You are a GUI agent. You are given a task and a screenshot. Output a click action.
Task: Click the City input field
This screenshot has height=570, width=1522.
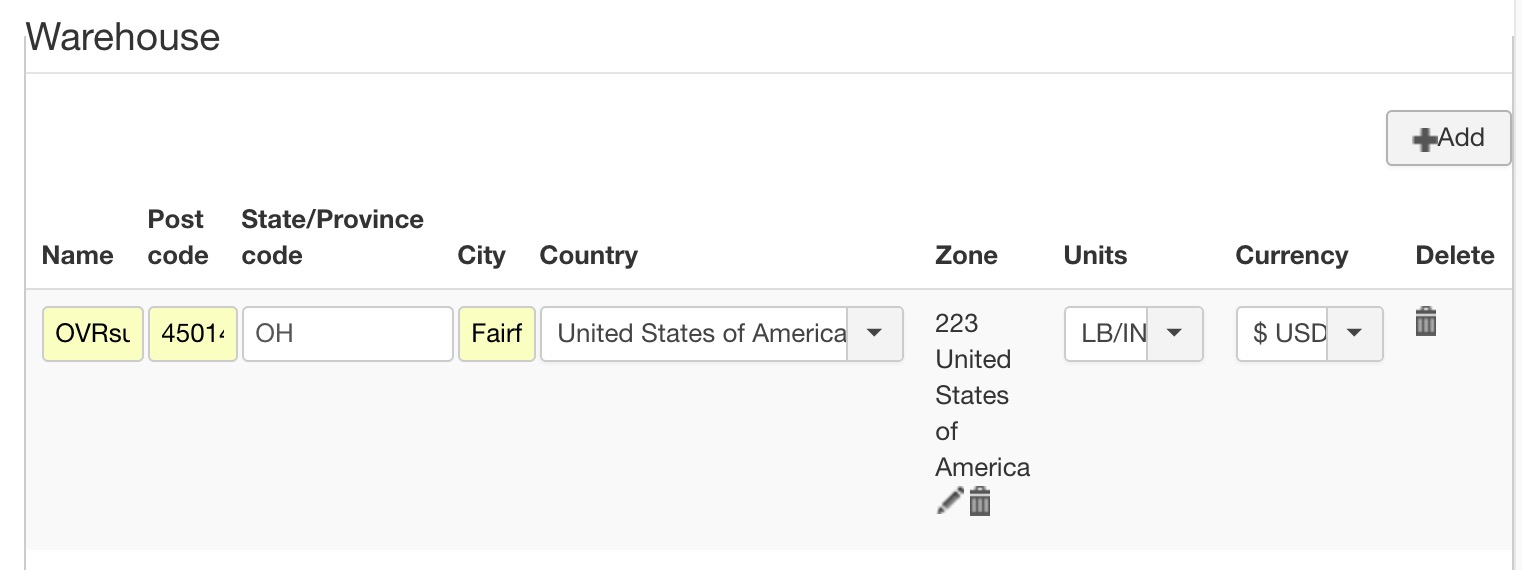(x=496, y=333)
